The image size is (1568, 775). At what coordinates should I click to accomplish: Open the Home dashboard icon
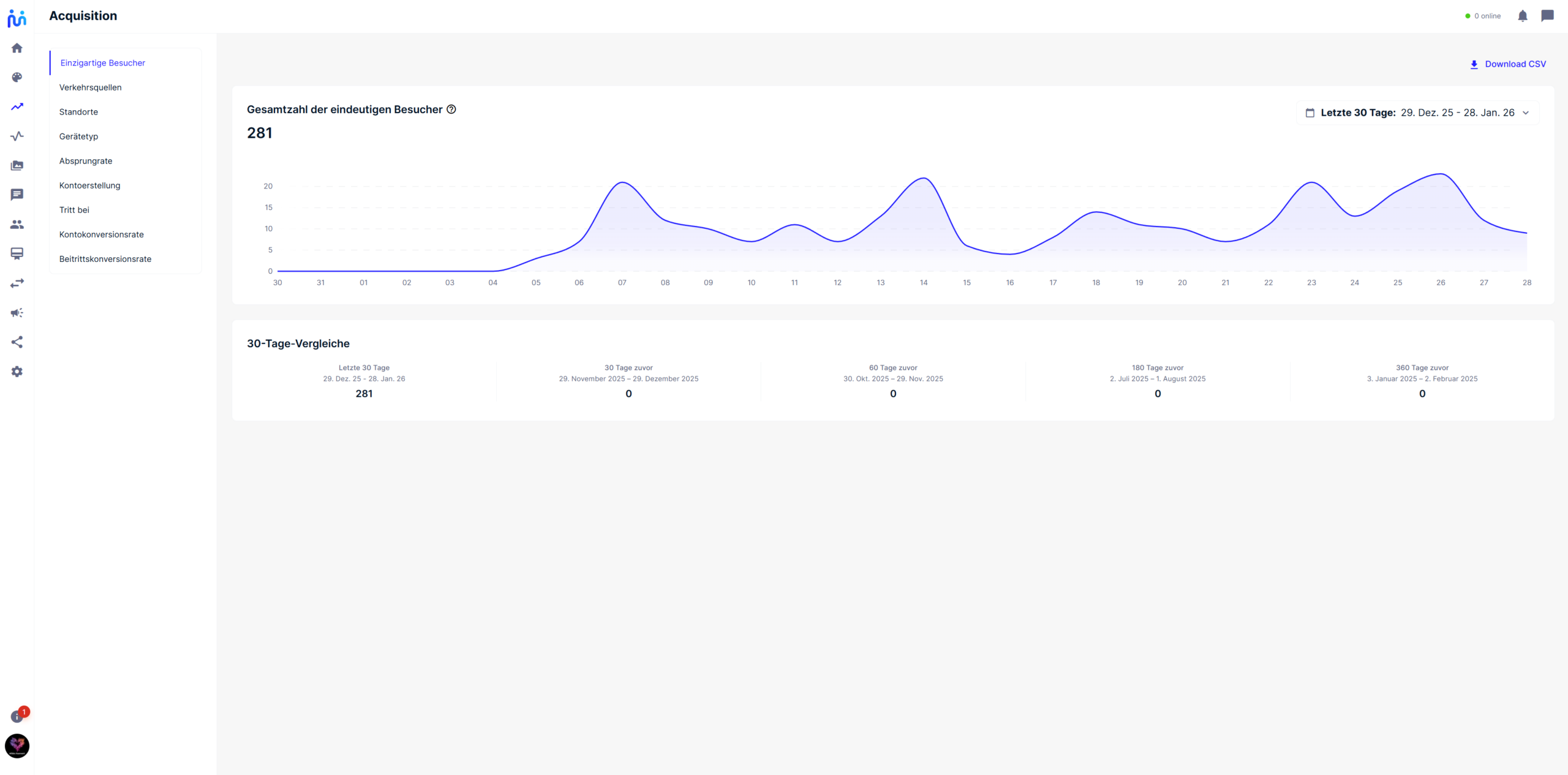pyautogui.click(x=17, y=48)
